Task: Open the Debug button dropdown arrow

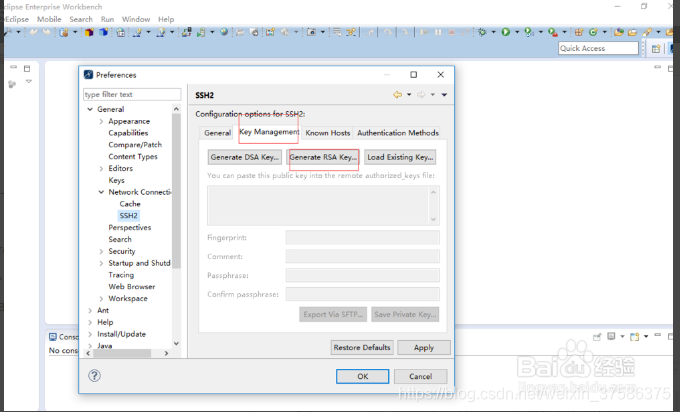Action: [494, 32]
